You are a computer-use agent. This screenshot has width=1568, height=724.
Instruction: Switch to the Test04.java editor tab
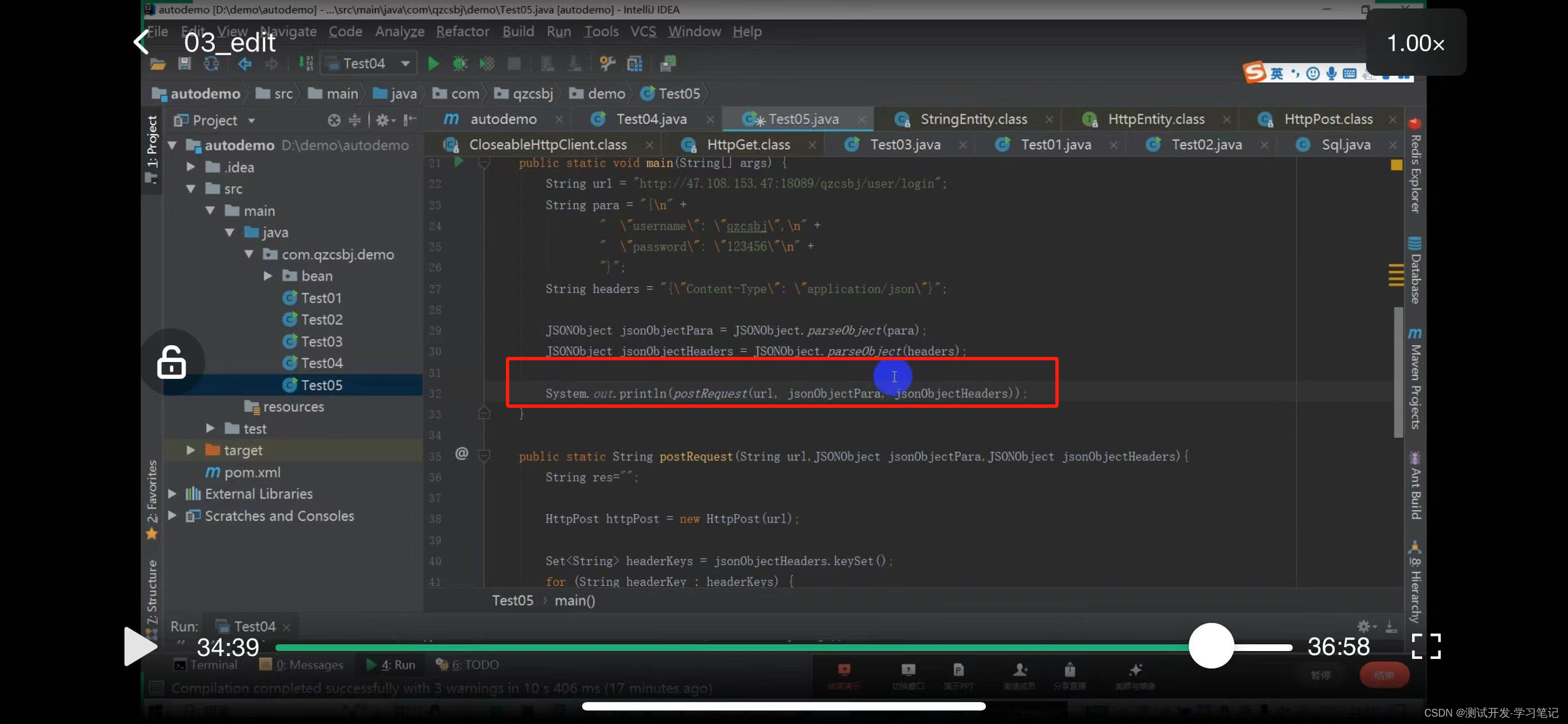pyautogui.click(x=651, y=119)
